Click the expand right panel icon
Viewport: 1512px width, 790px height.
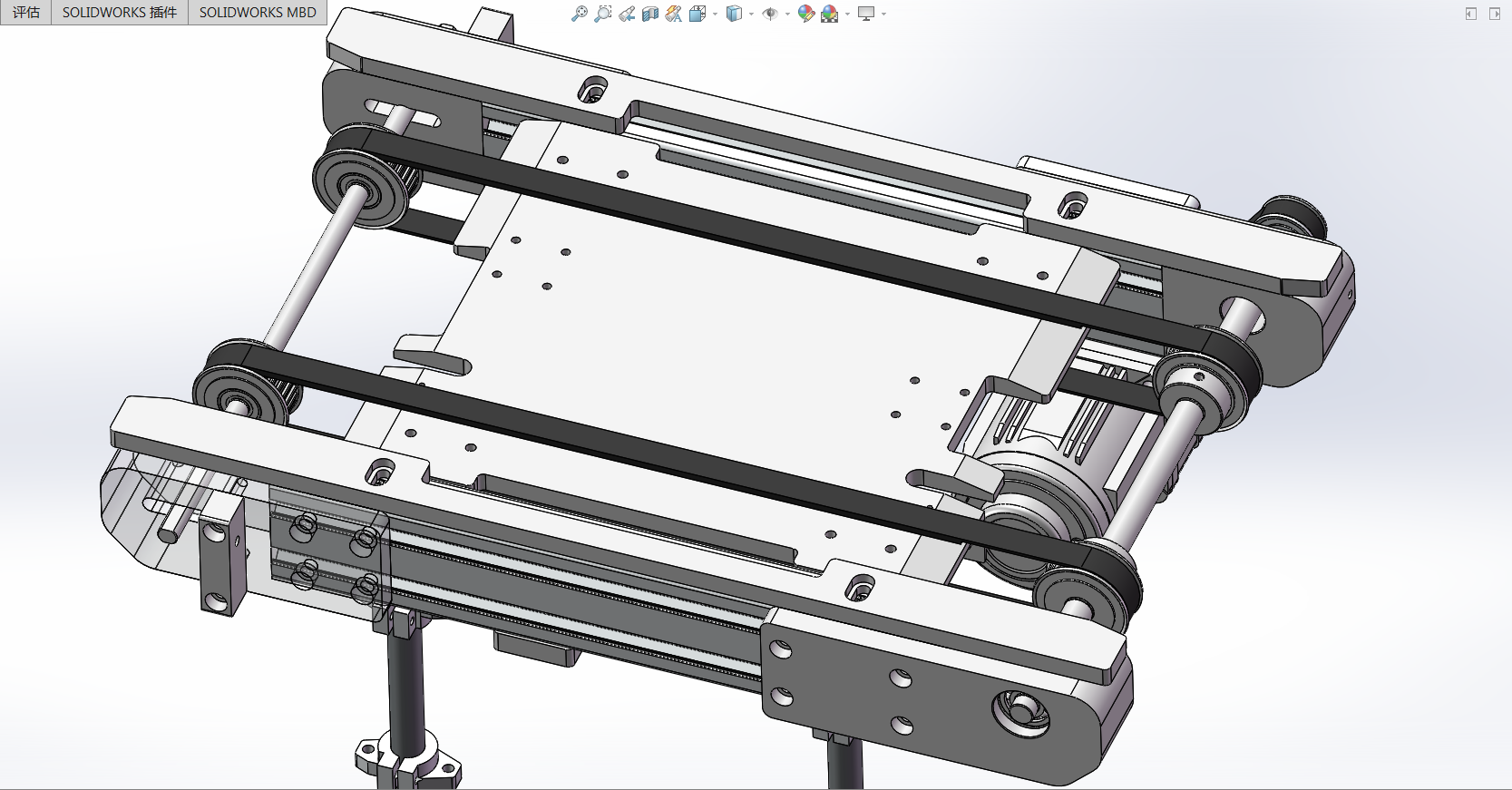click(1495, 14)
